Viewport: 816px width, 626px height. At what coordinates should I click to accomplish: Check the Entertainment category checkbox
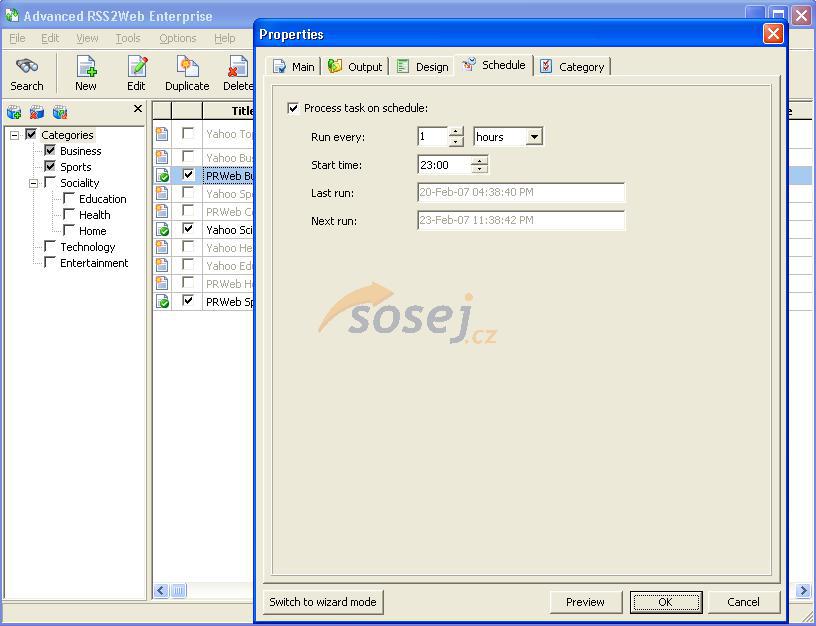[50, 262]
